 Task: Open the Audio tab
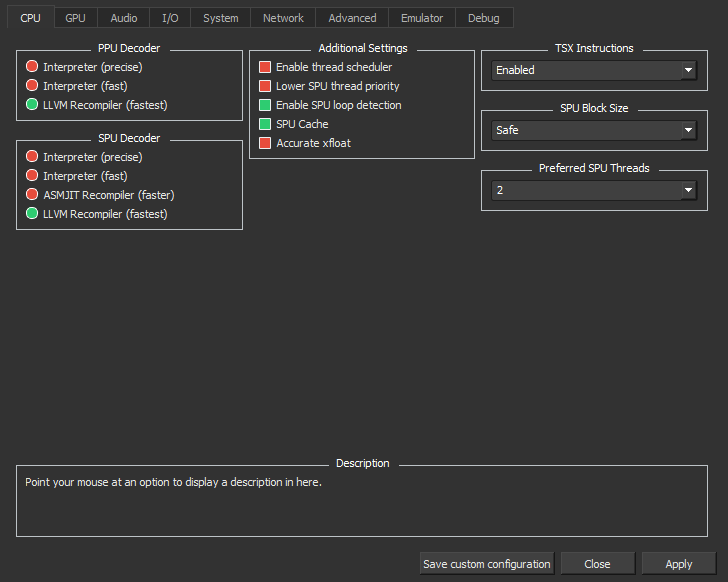coord(124,18)
